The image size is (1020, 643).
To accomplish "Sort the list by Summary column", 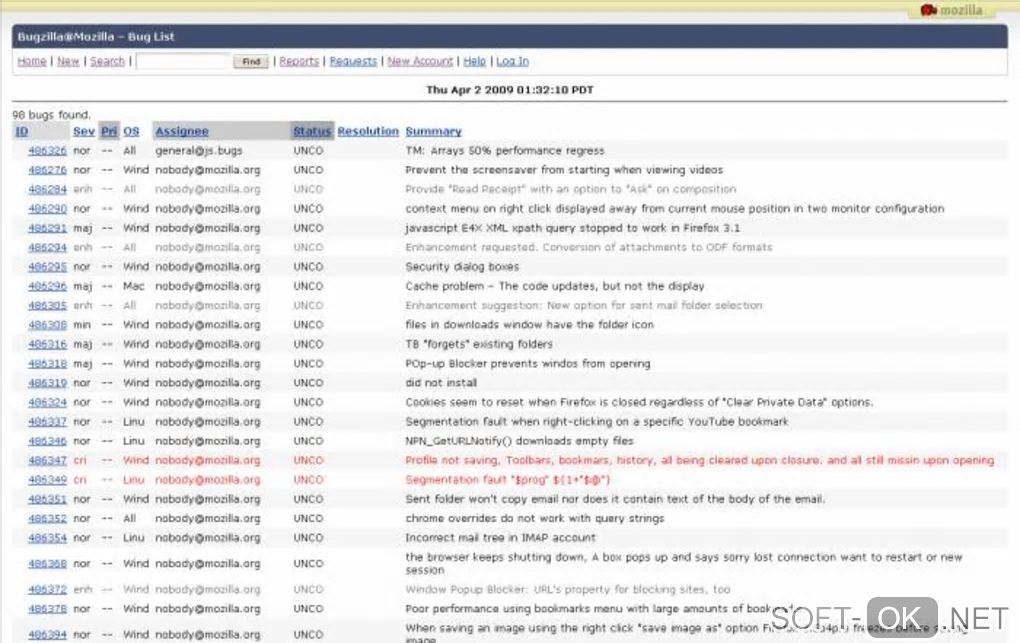I will (x=434, y=131).
